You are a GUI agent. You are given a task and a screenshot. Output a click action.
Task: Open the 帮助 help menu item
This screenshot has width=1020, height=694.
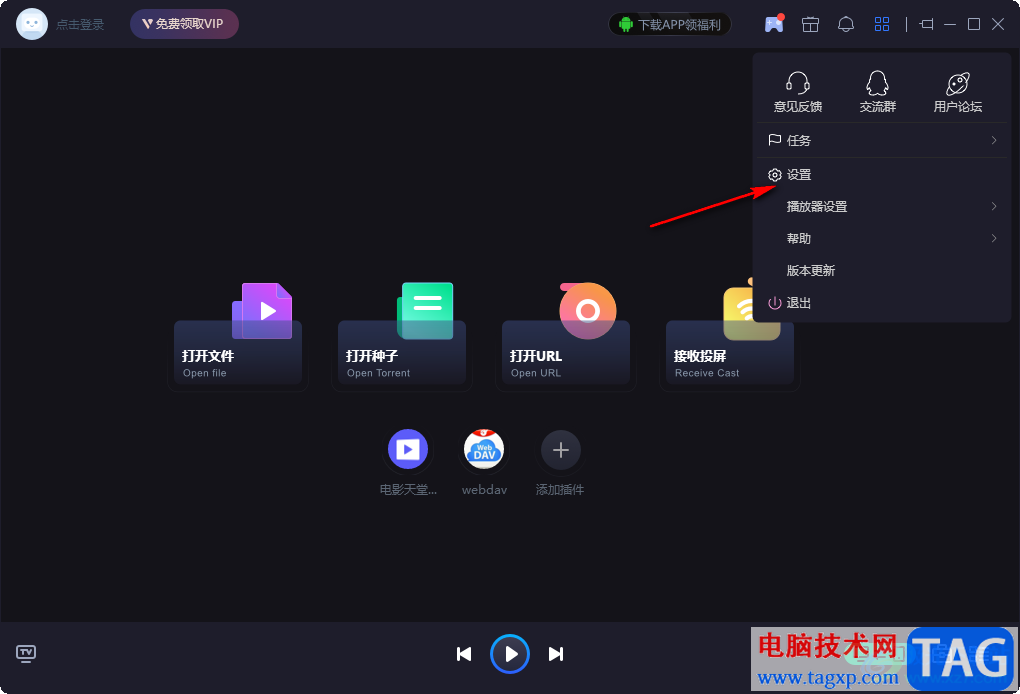tap(881, 239)
